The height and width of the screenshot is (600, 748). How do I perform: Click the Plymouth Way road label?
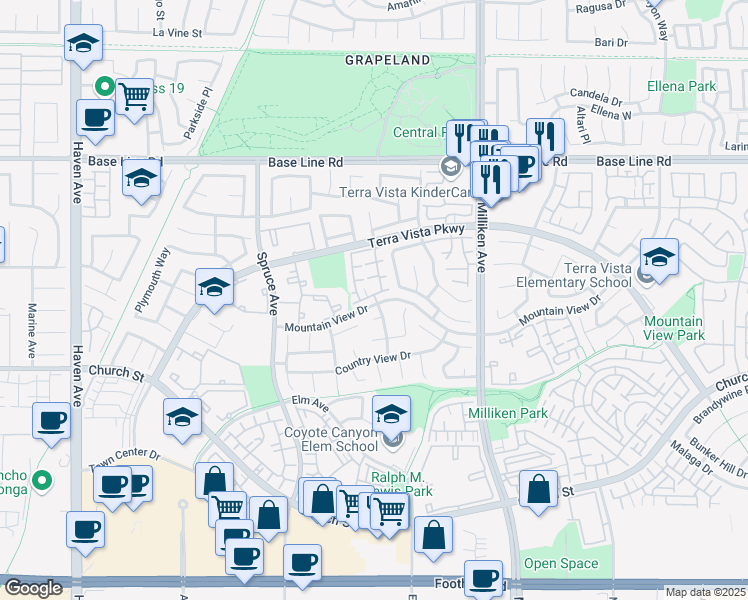153,280
